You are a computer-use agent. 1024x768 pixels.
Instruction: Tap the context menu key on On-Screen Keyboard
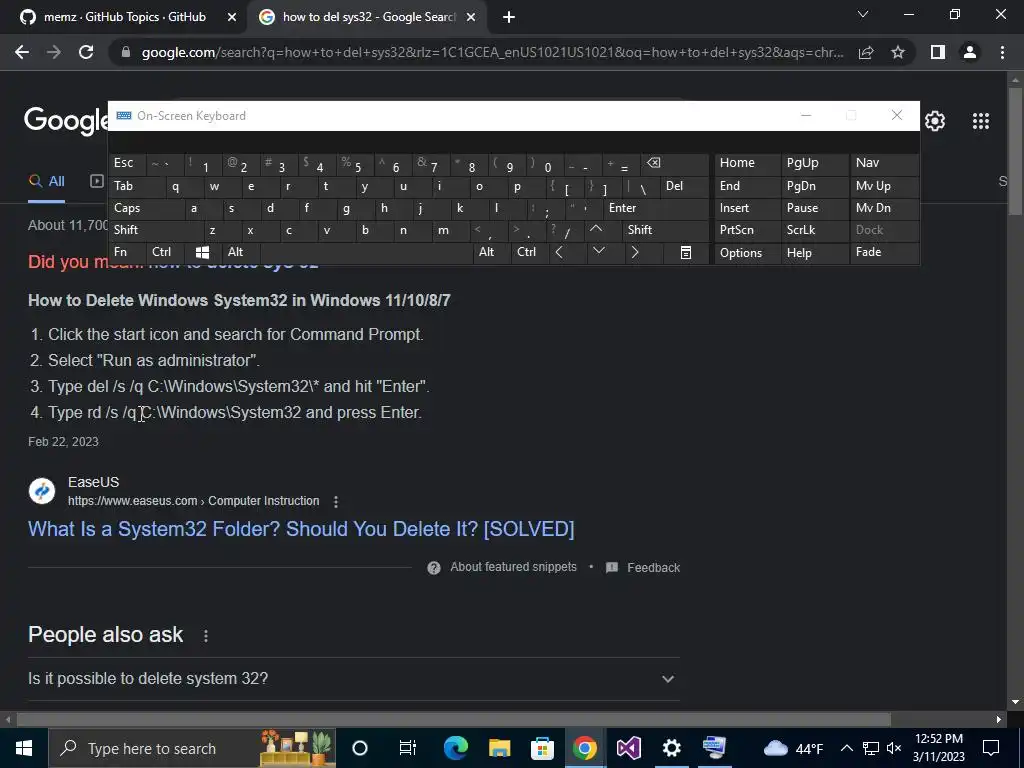tap(685, 252)
